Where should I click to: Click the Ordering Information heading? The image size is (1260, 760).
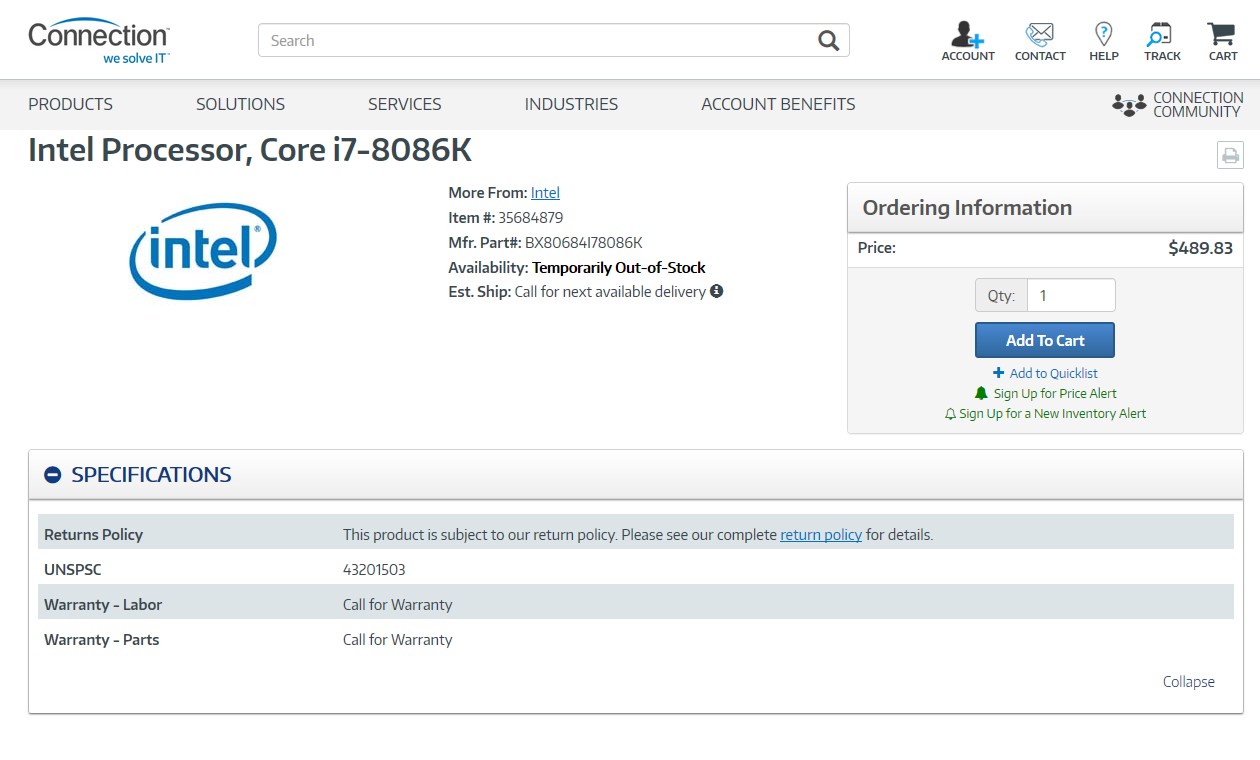tap(967, 208)
